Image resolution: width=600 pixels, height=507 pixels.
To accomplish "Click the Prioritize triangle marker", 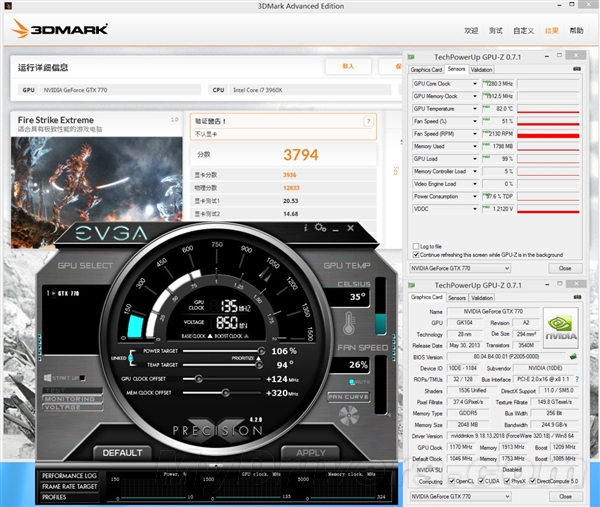I will tap(259, 359).
